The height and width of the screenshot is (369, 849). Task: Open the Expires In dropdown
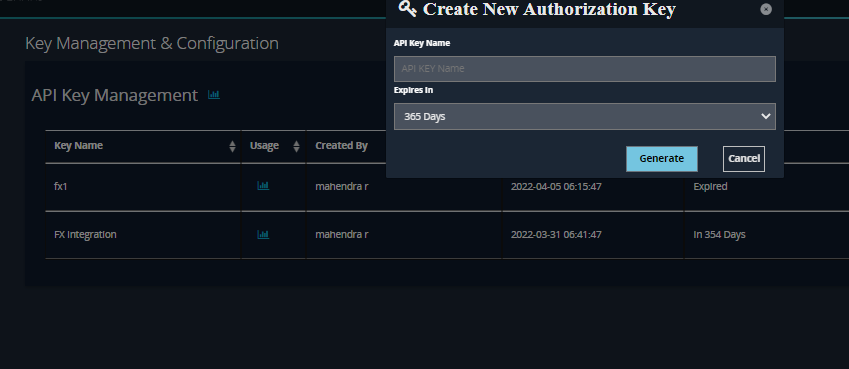click(x=584, y=116)
